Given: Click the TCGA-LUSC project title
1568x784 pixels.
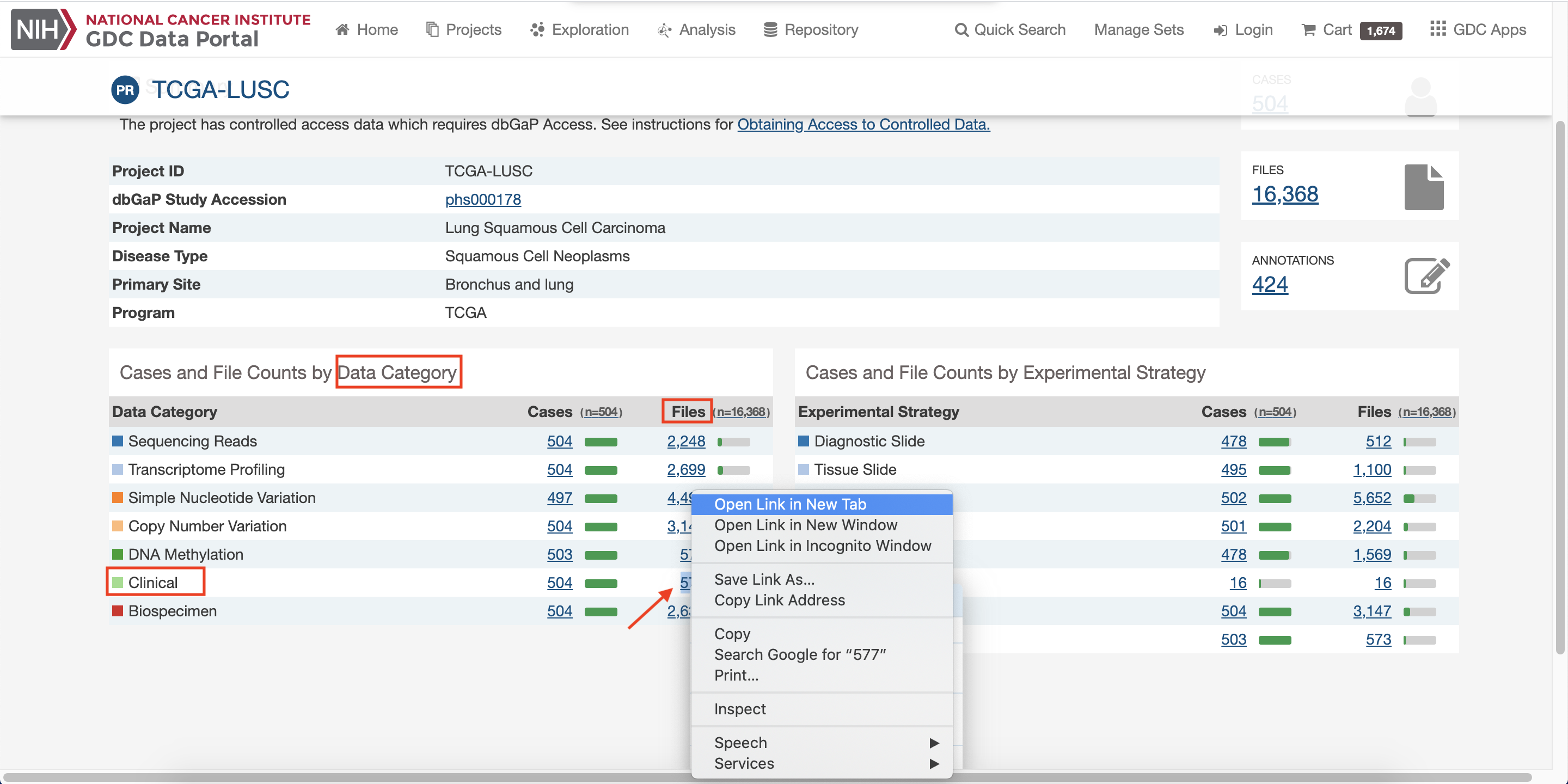Looking at the screenshot, I should click(x=220, y=89).
